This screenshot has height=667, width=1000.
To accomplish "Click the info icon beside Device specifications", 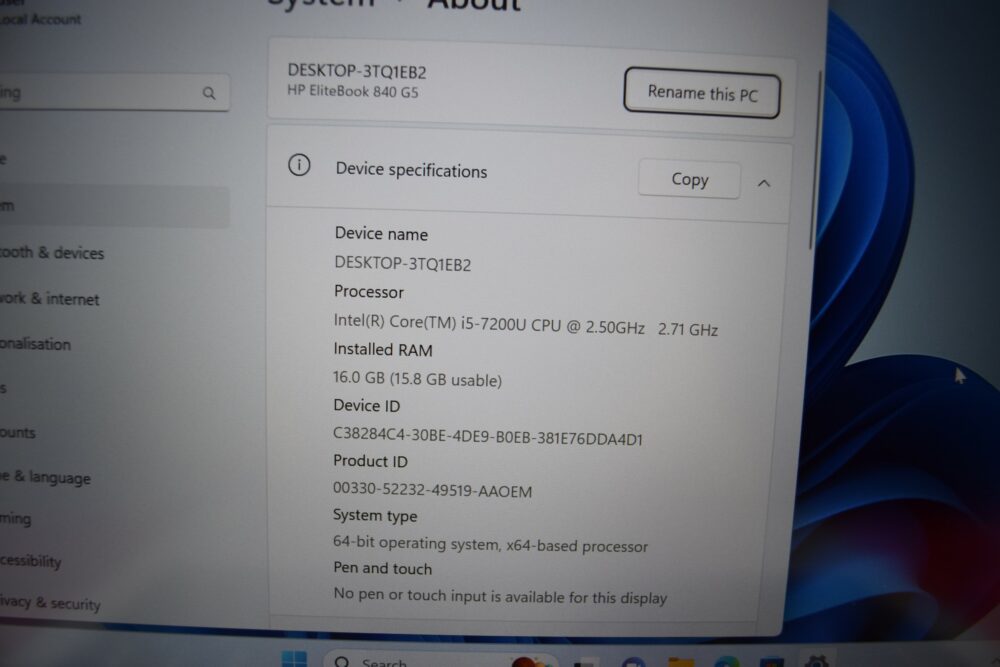I will pyautogui.click(x=299, y=165).
